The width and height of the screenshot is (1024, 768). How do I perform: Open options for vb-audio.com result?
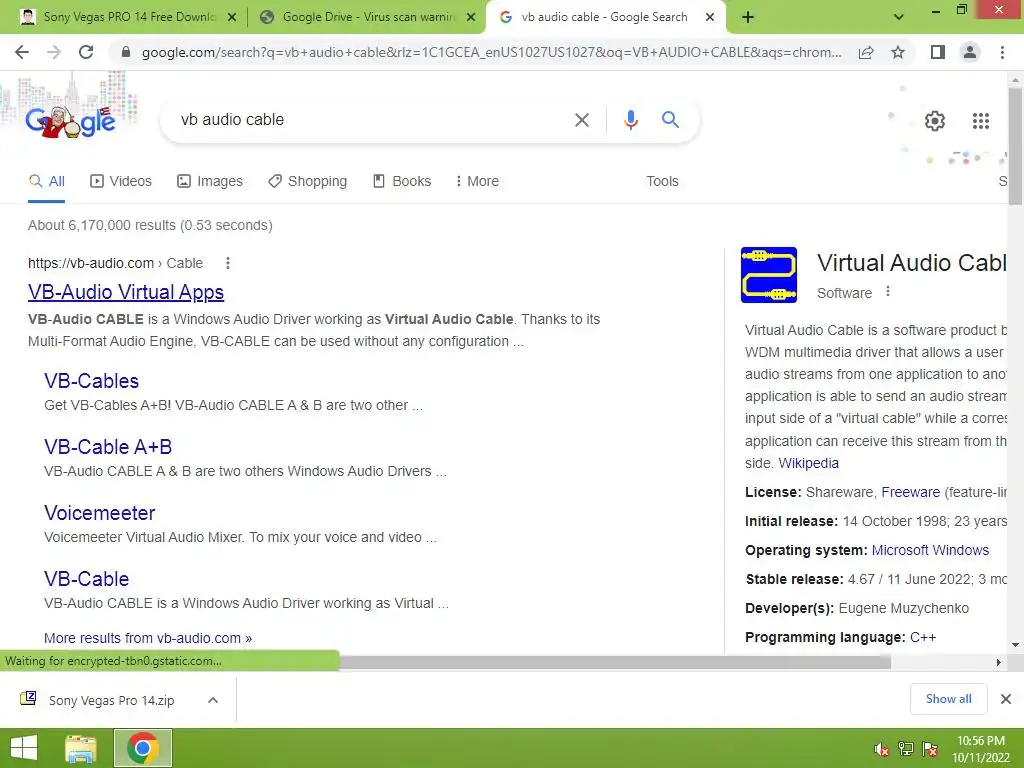click(227, 263)
